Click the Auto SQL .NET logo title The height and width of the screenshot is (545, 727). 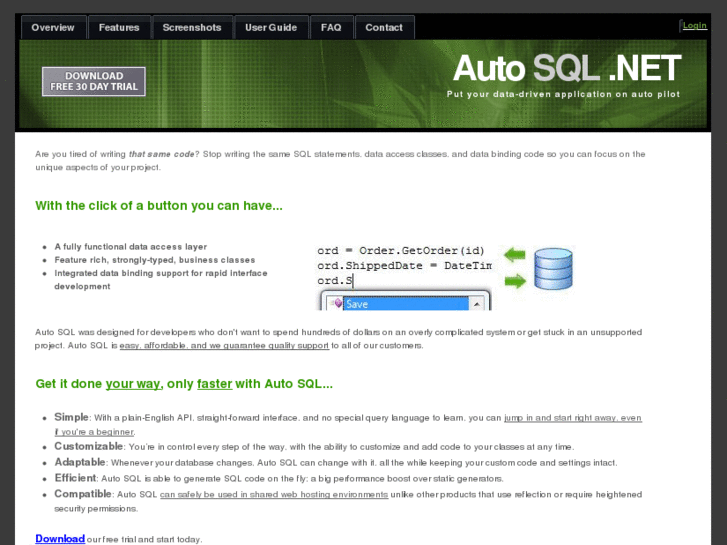click(567, 68)
